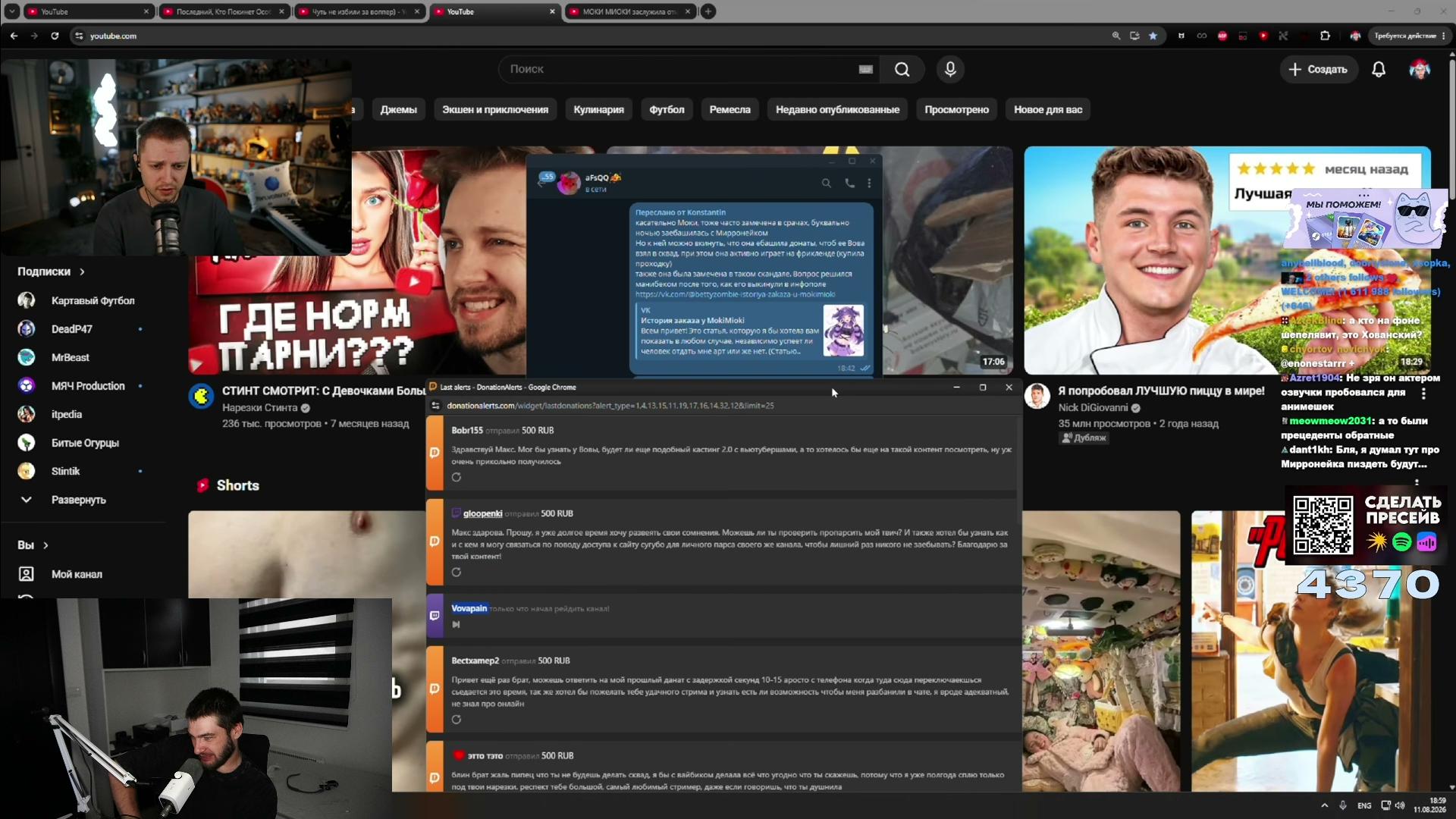Switch to the Последний, Кто Покинет tab
This screenshot has height=819, width=1456.
[223, 11]
